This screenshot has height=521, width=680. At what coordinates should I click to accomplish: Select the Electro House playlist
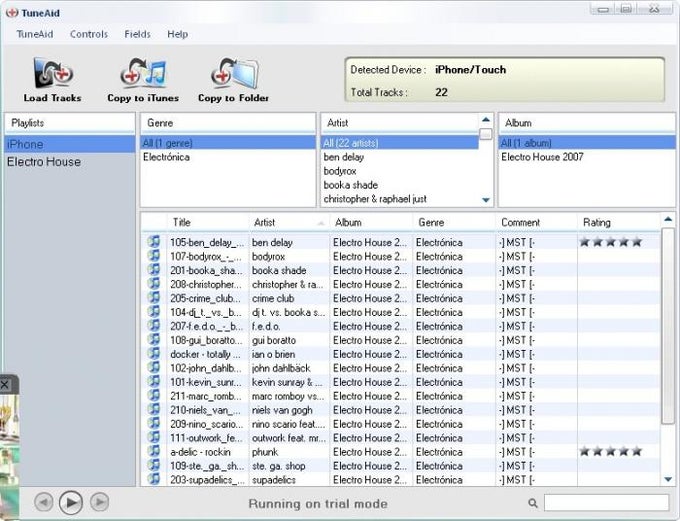pyautogui.click(x=70, y=162)
